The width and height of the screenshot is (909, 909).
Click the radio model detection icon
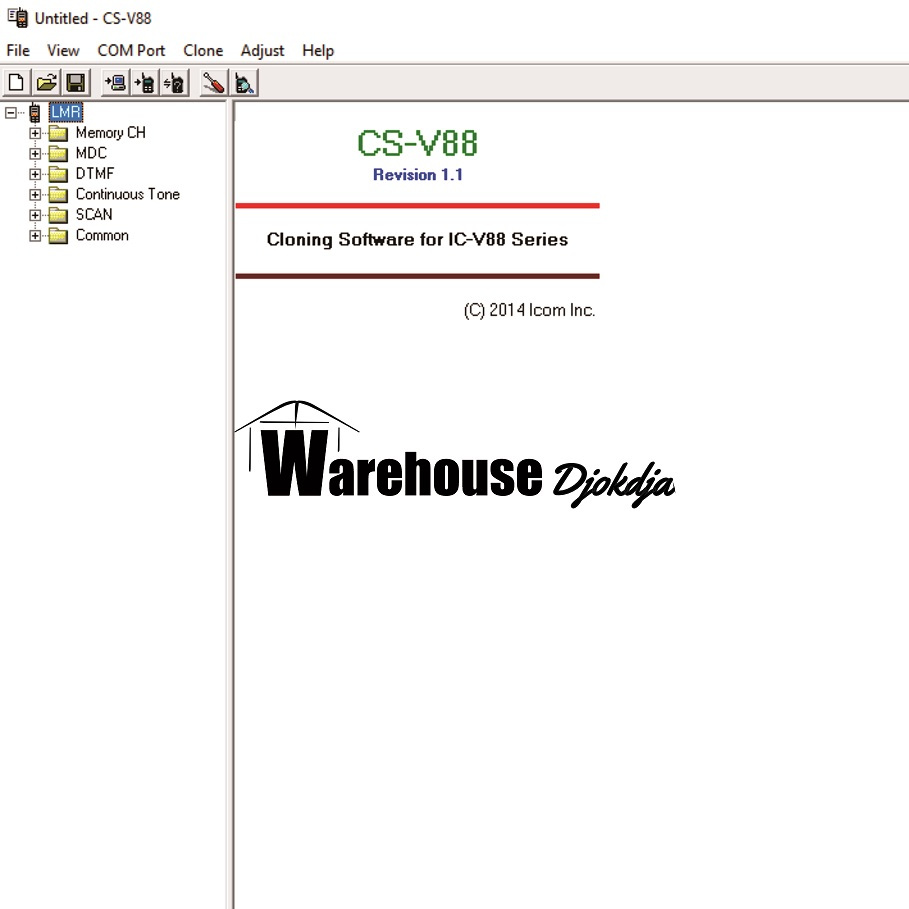243,82
